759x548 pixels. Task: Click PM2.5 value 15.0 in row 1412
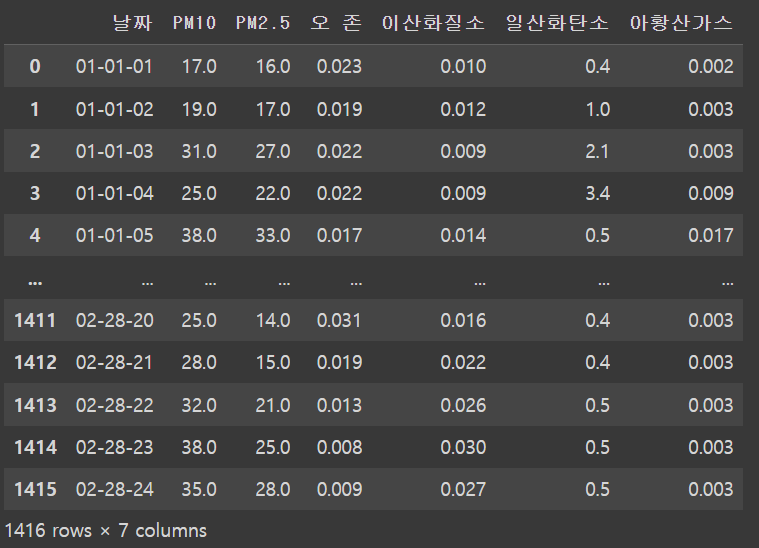[273, 362]
